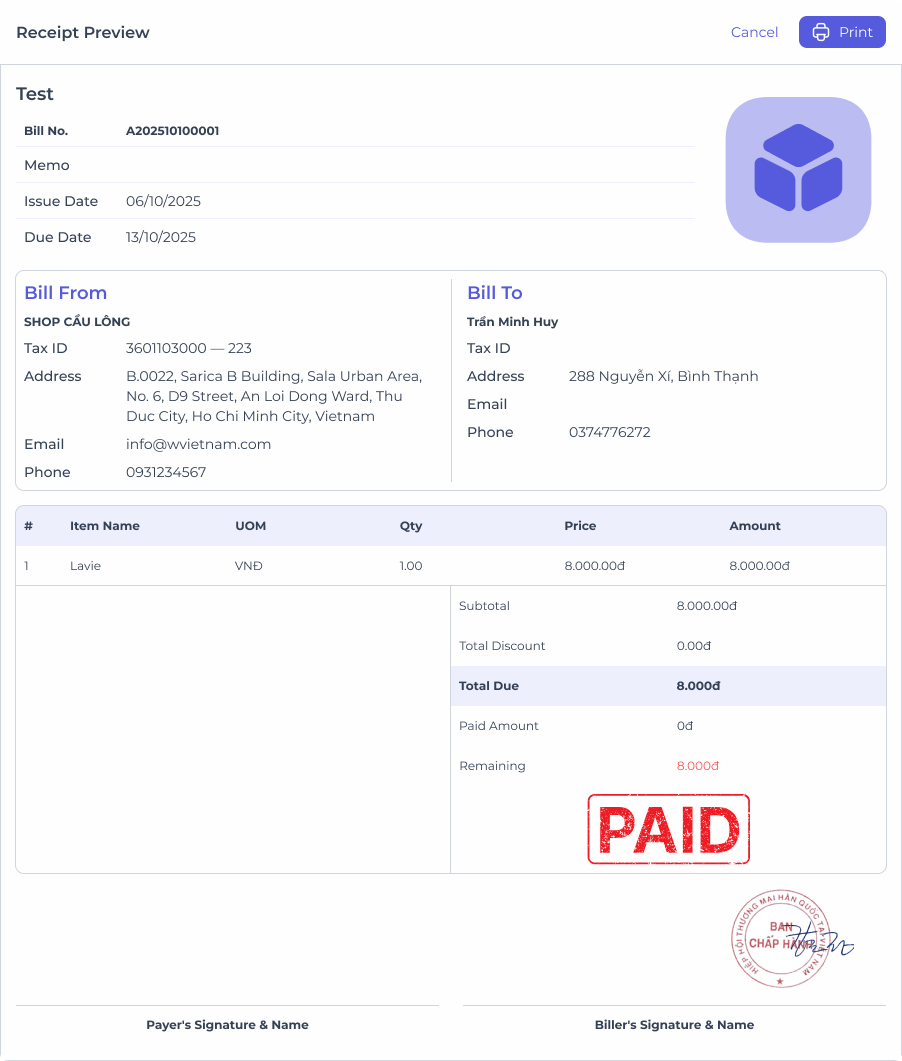Click the VNĐ unit cell
This screenshot has height=1061, width=902.
[x=248, y=566]
